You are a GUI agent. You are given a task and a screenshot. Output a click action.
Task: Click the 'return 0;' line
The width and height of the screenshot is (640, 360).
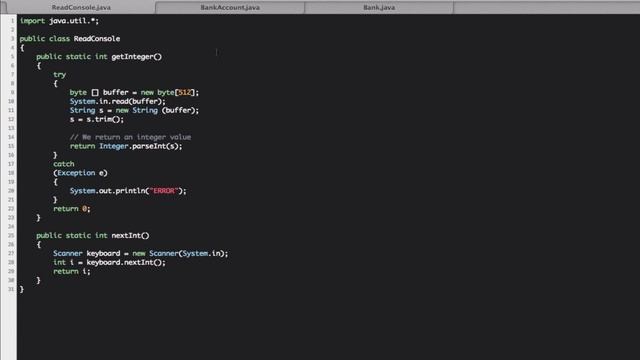point(72,209)
